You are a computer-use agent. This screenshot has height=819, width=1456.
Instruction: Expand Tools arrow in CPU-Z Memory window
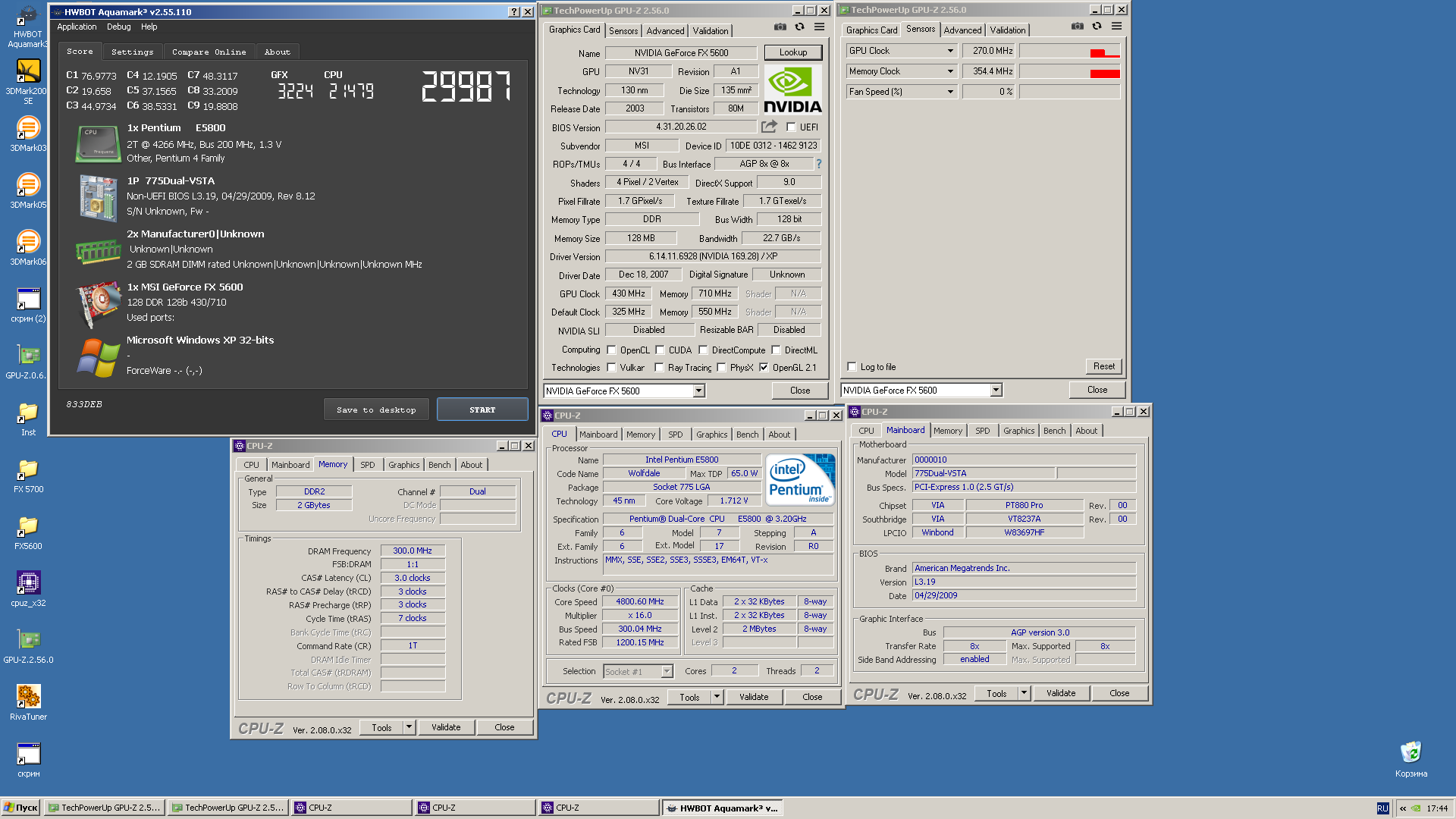(409, 727)
